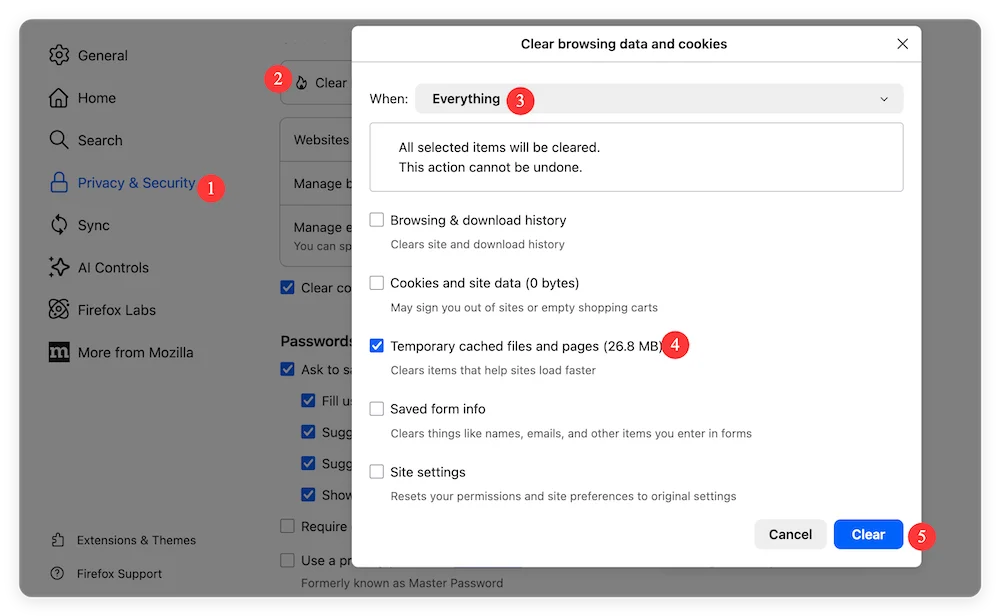Open Search settings via the magnifier icon
The width and height of the screenshot is (1000, 616).
(x=59, y=140)
